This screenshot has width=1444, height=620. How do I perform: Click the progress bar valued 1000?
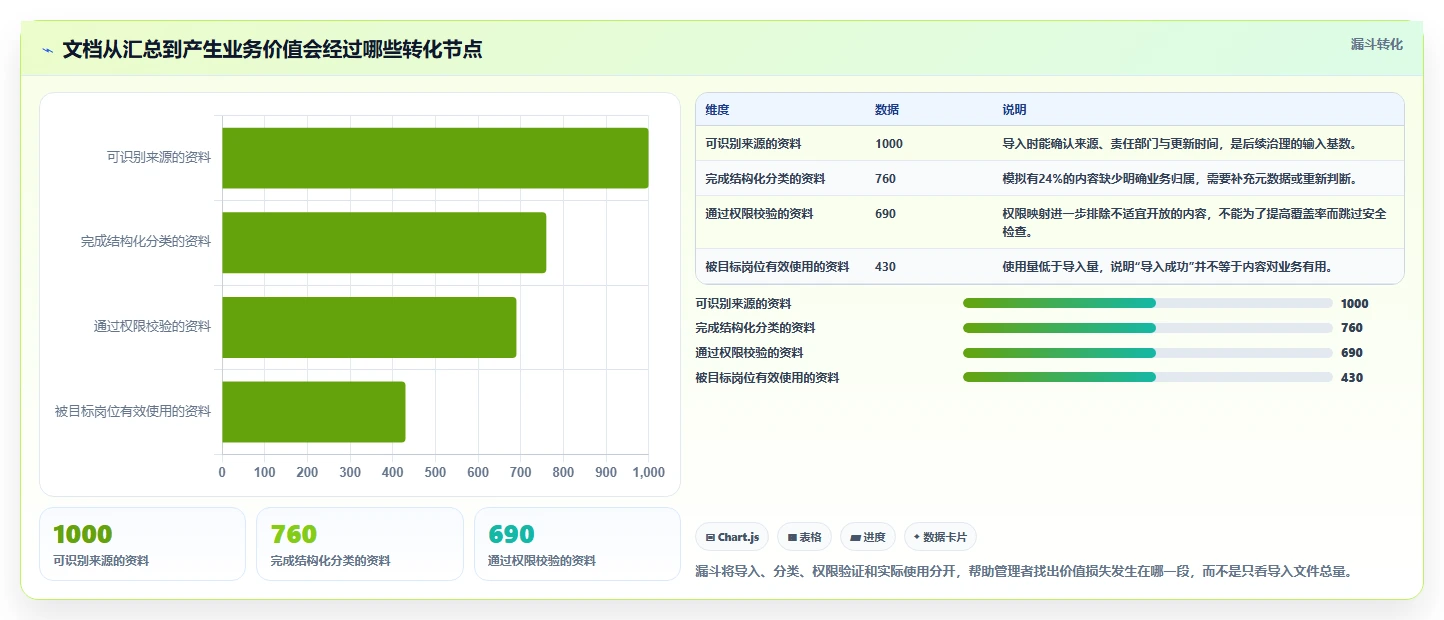(x=1147, y=303)
